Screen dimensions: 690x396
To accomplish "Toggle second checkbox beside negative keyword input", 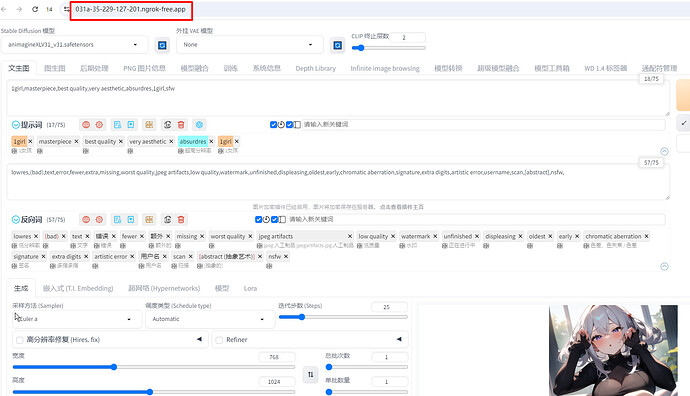I will (x=274, y=219).
